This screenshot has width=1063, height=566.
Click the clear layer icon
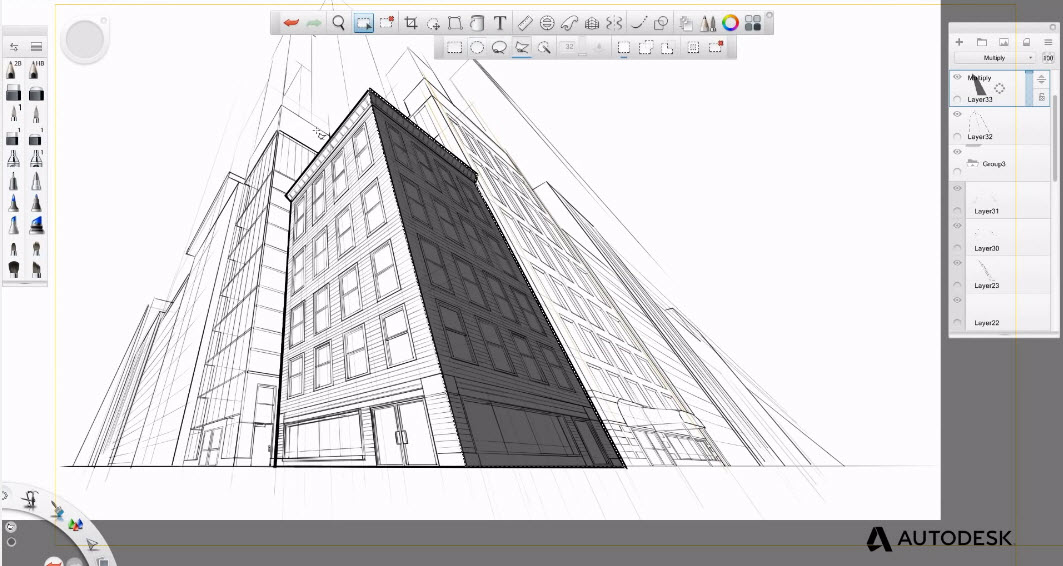[1026, 42]
